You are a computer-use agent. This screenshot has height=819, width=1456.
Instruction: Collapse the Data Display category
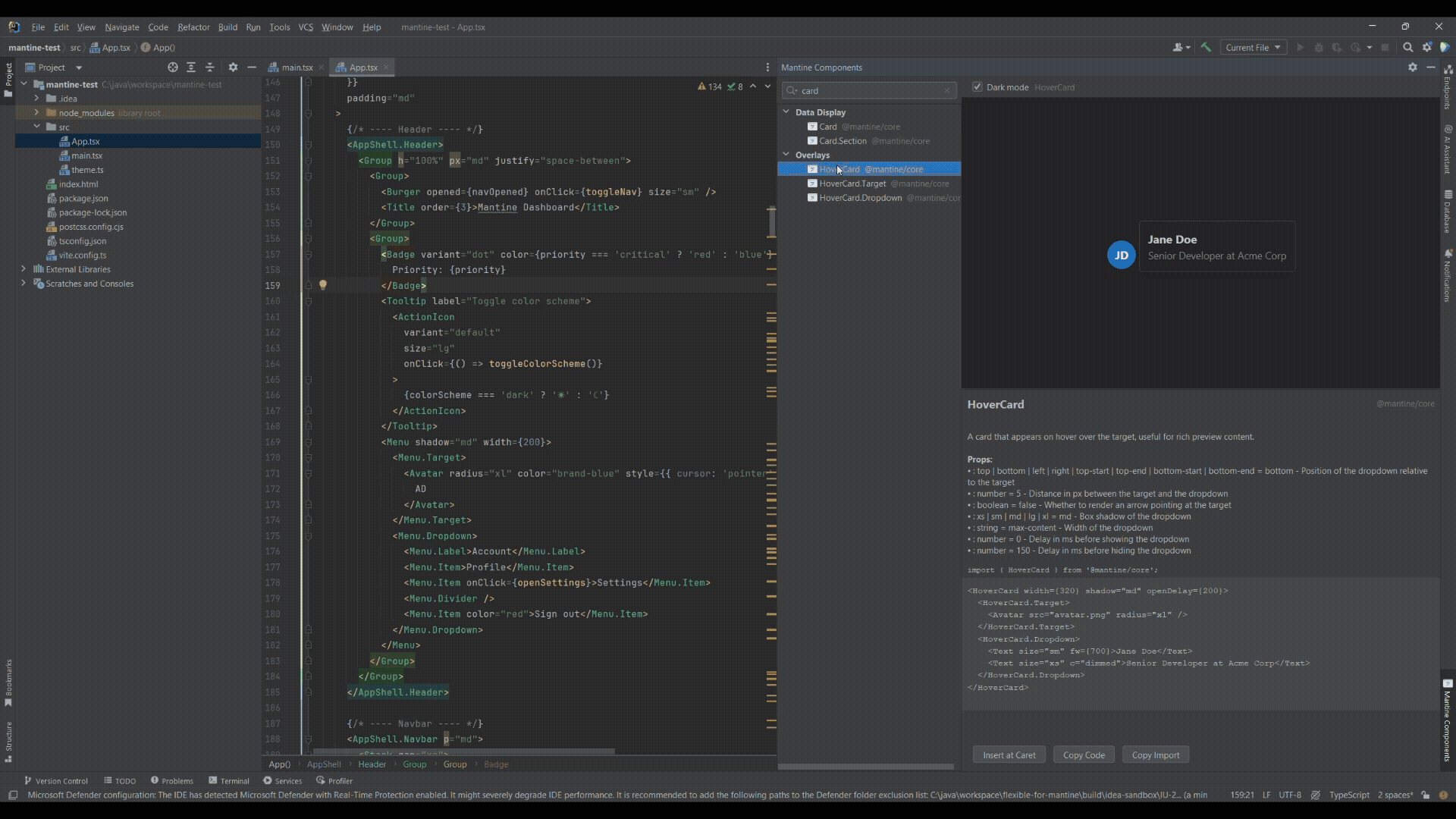click(x=786, y=112)
